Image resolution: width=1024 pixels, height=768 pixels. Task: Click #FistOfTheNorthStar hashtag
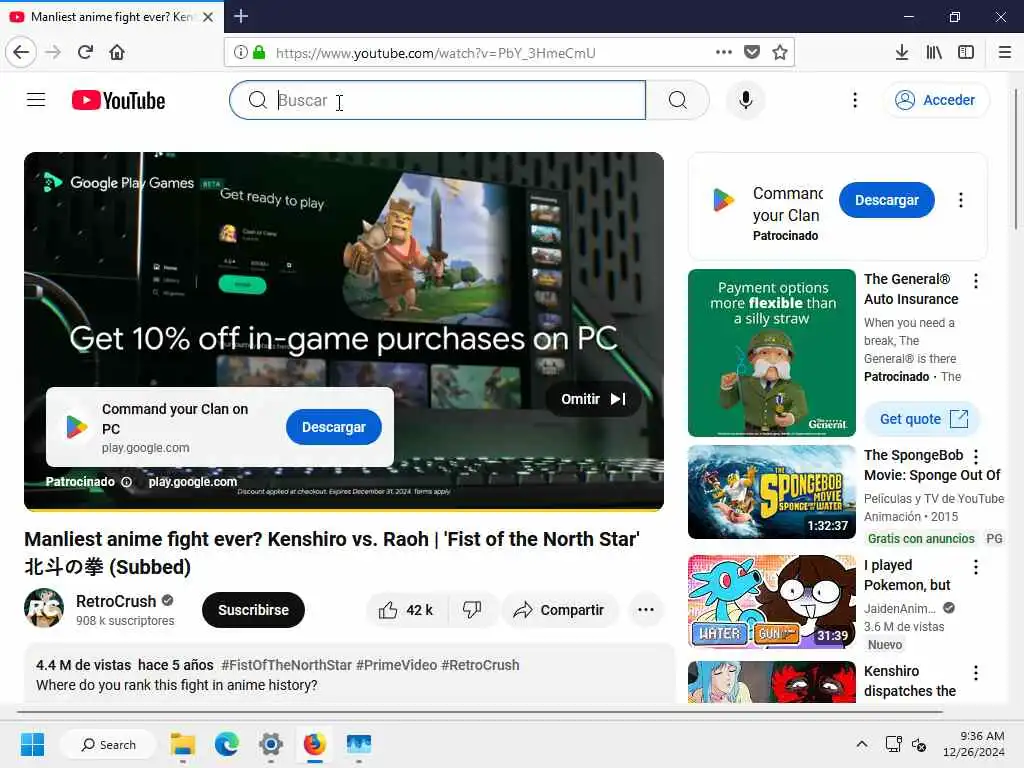[287, 665]
